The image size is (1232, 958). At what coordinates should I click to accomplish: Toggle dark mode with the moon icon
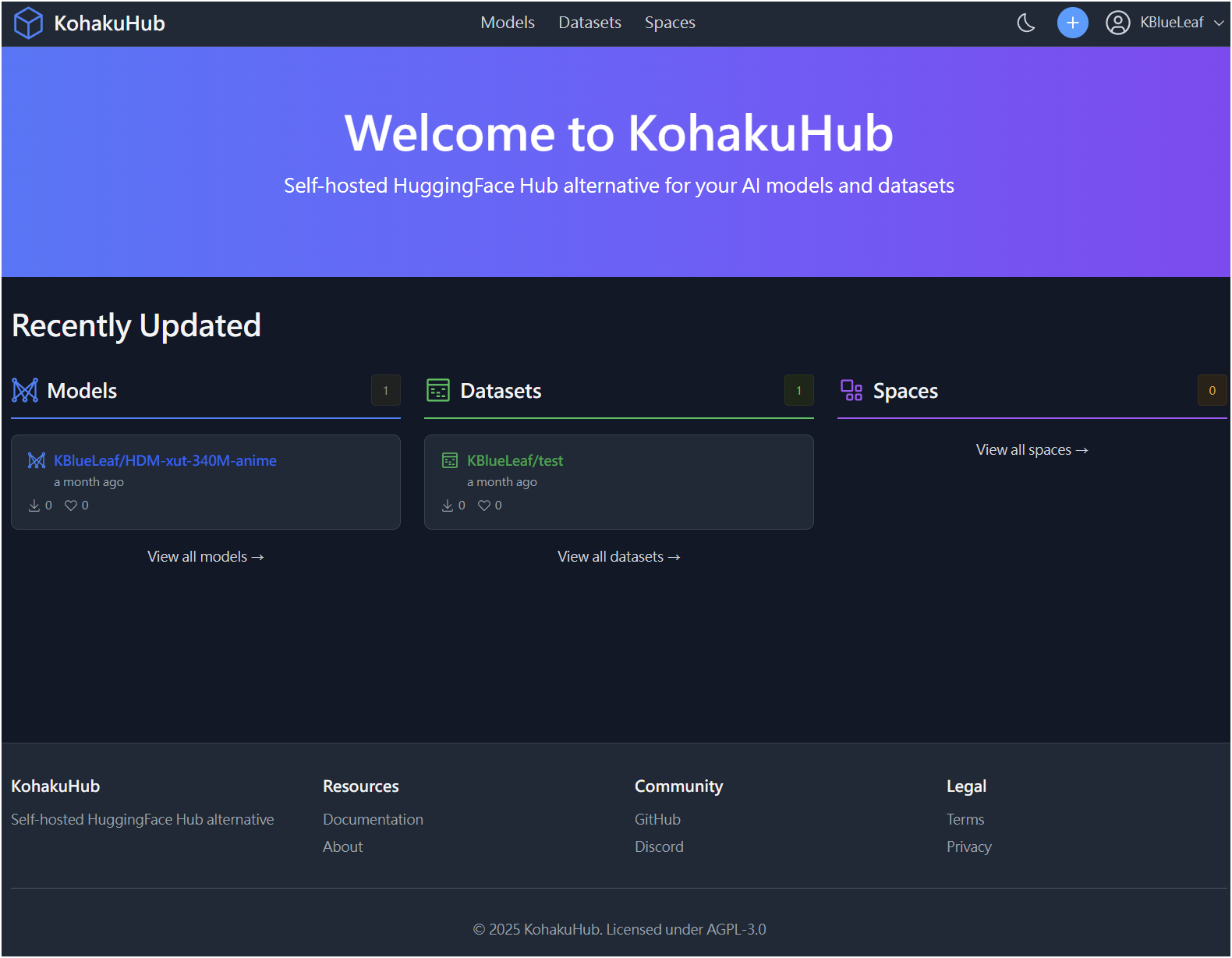[x=1026, y=23]
